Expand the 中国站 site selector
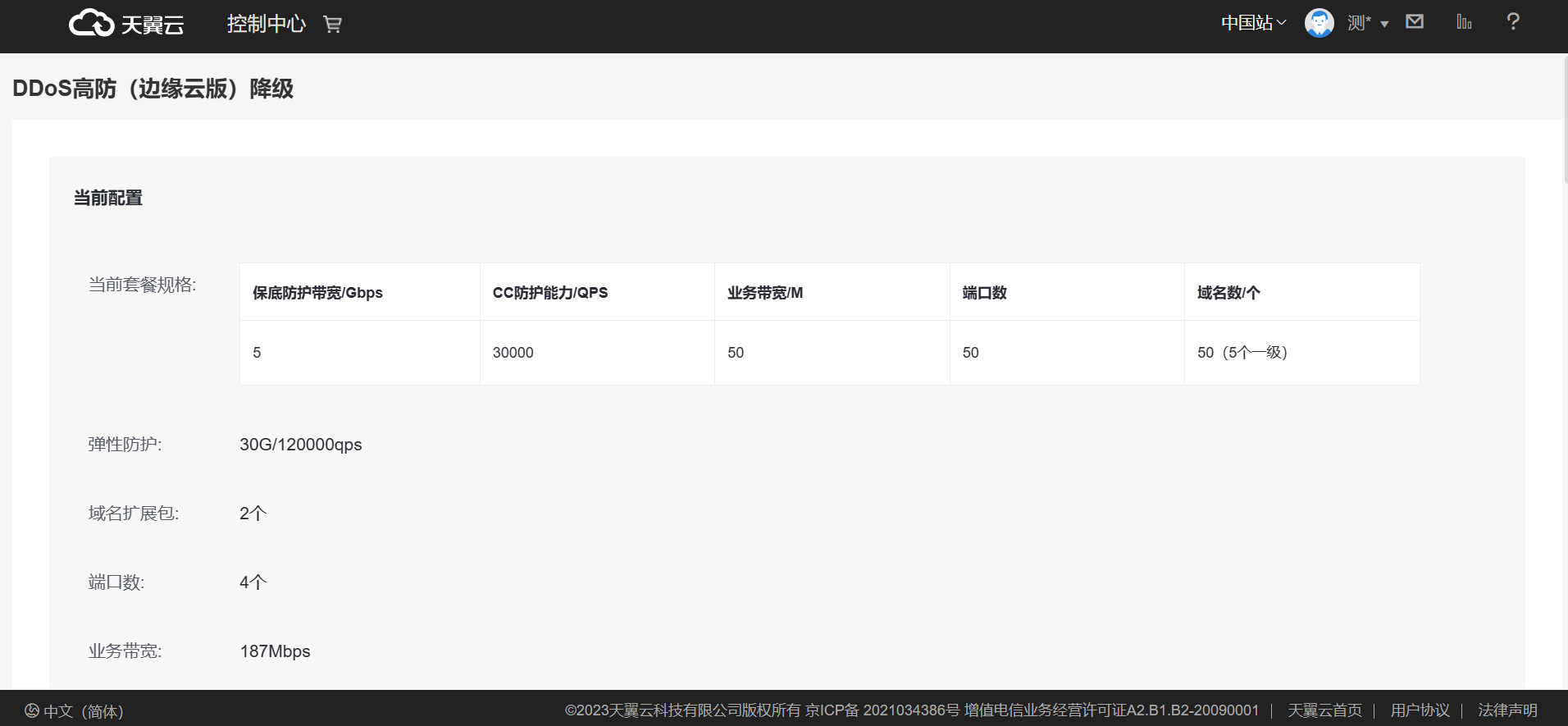1568x726 pixels. (x=1253, y=23)
